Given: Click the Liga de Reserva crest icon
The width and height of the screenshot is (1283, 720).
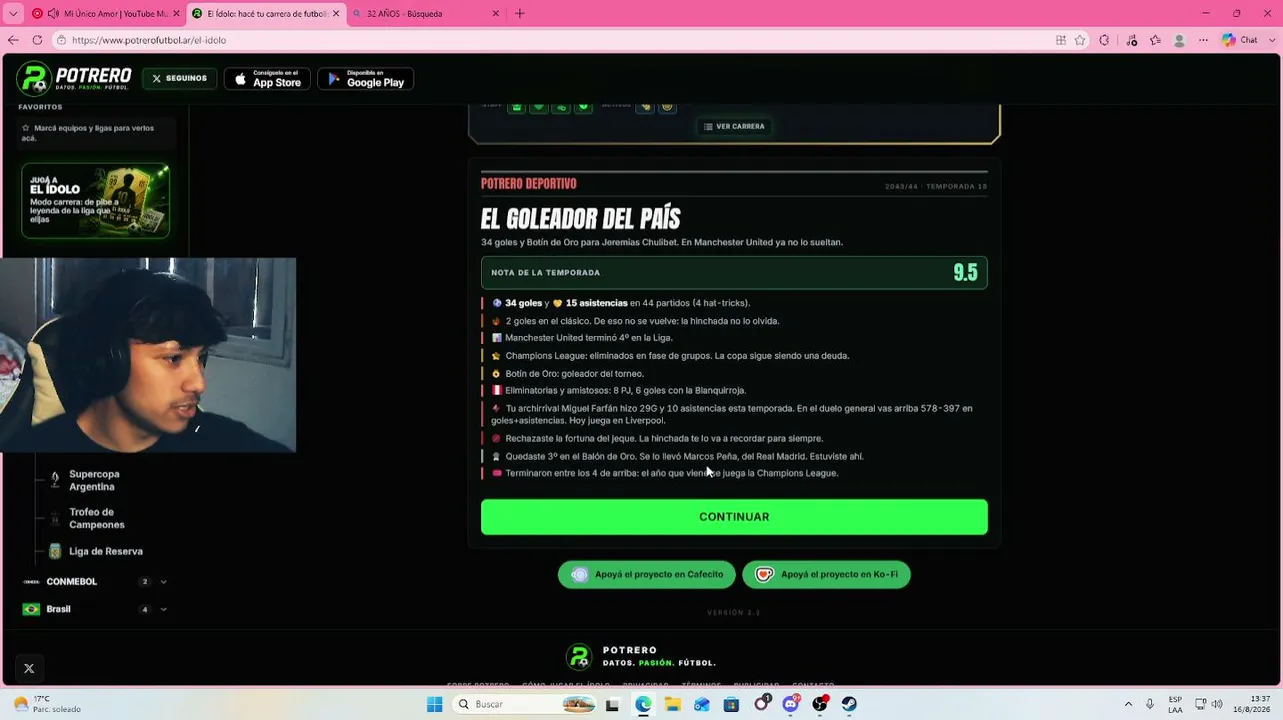Looking at the screenshot, I should click(x=55, y=551).
